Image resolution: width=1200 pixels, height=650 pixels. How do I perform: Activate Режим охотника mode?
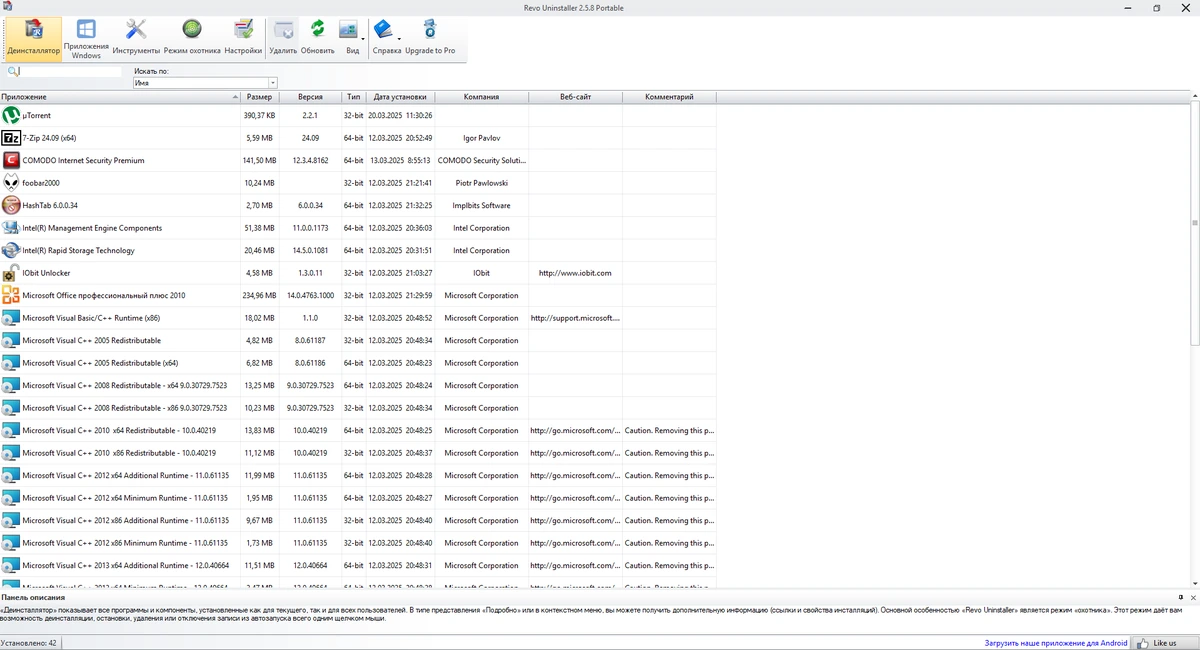coord(192,39)
